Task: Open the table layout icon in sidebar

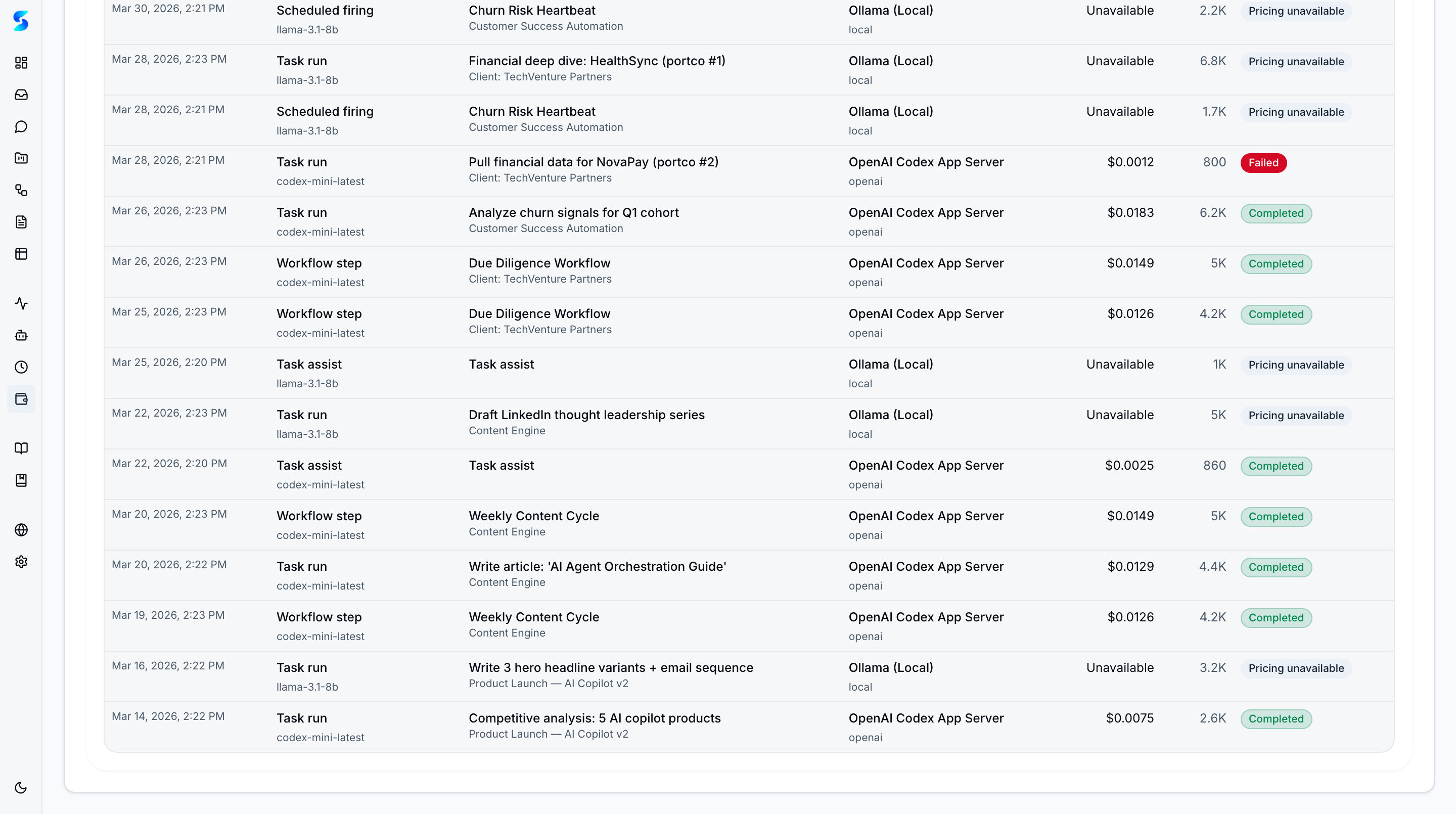Action: [x=21, y=254]
